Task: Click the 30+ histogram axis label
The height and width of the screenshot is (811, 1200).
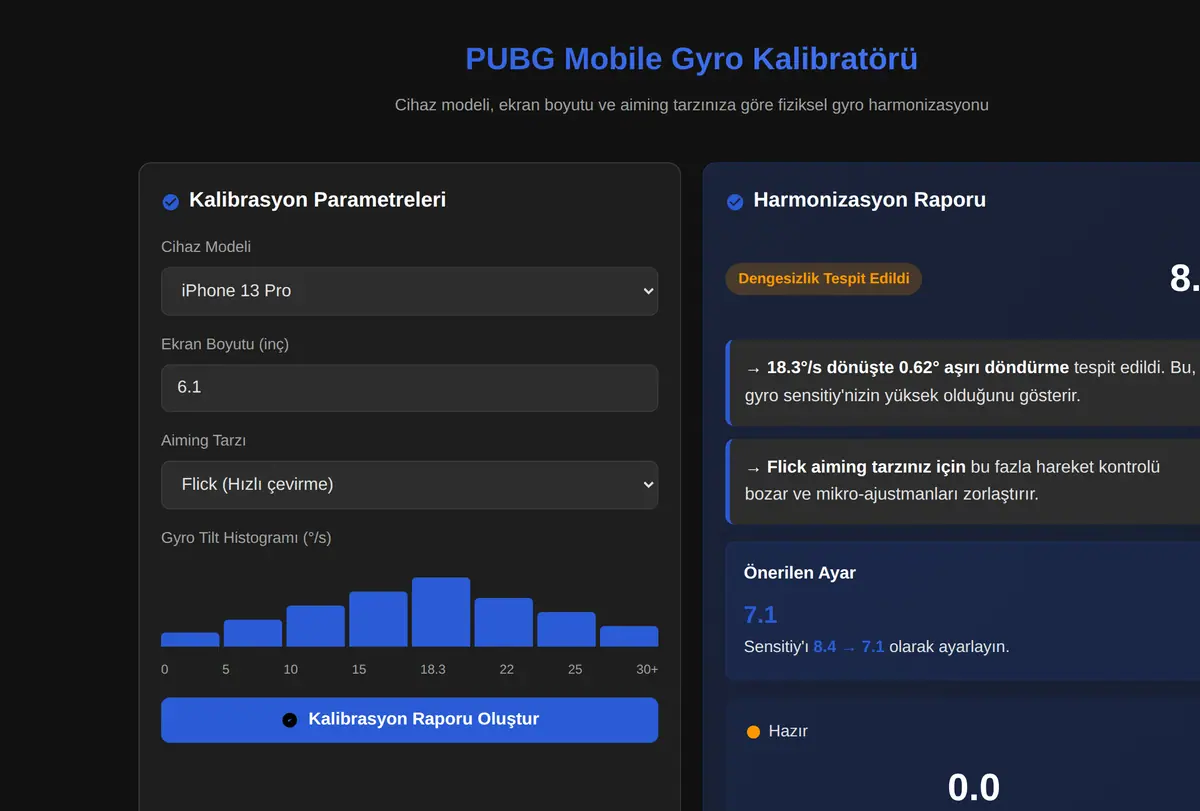Action: (647, 669)
